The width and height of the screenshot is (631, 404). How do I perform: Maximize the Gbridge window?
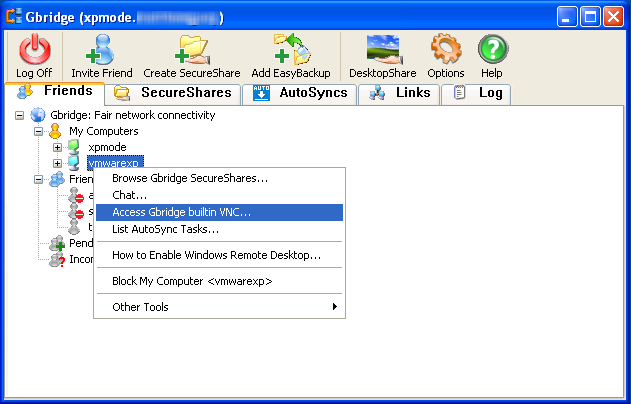tap(590, 17)
